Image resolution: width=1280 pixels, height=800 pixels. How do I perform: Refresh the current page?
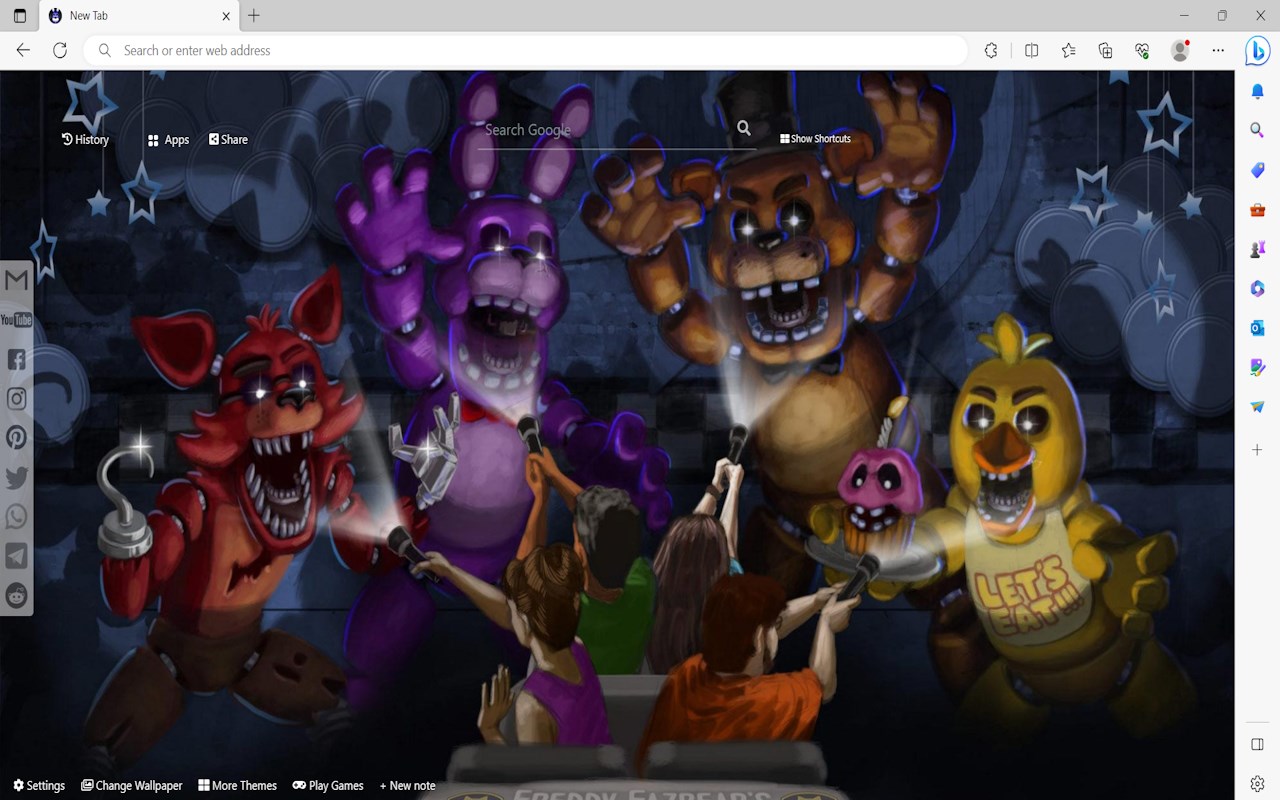pyautogui.click(x=60, y=50)
